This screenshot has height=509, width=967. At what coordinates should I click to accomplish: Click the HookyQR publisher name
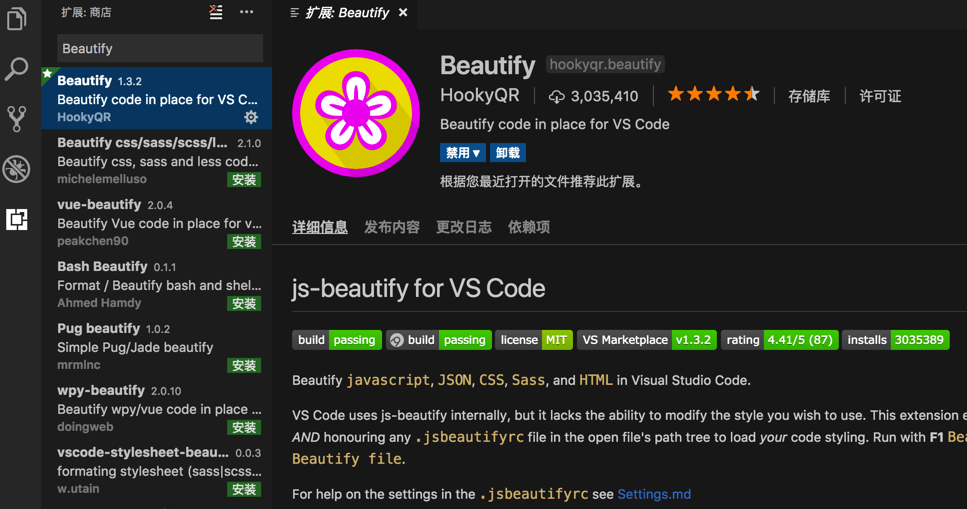click(x=479, y=95)
